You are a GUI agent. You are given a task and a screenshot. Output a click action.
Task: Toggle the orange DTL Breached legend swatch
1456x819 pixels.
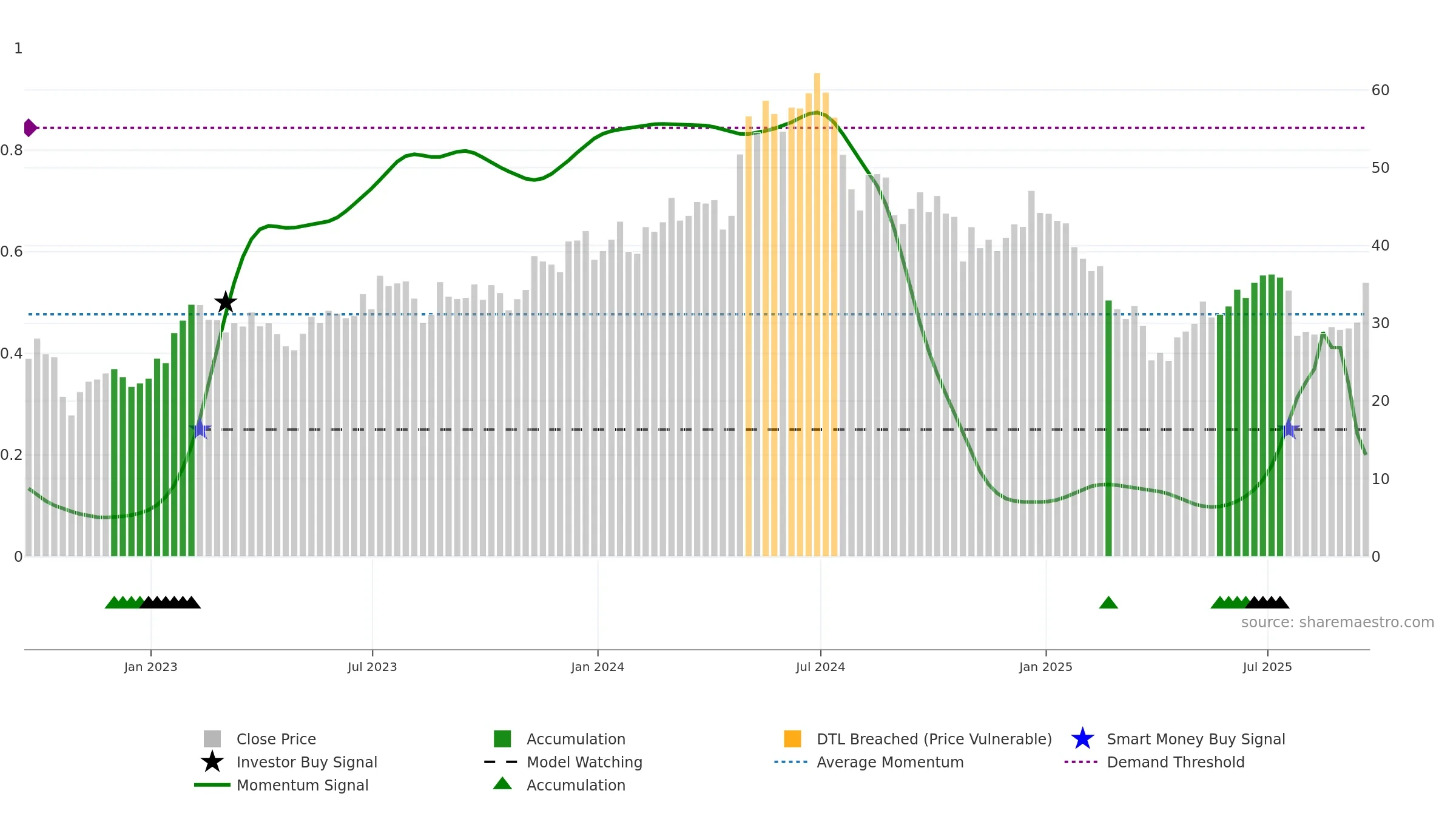tap(792, 739)
